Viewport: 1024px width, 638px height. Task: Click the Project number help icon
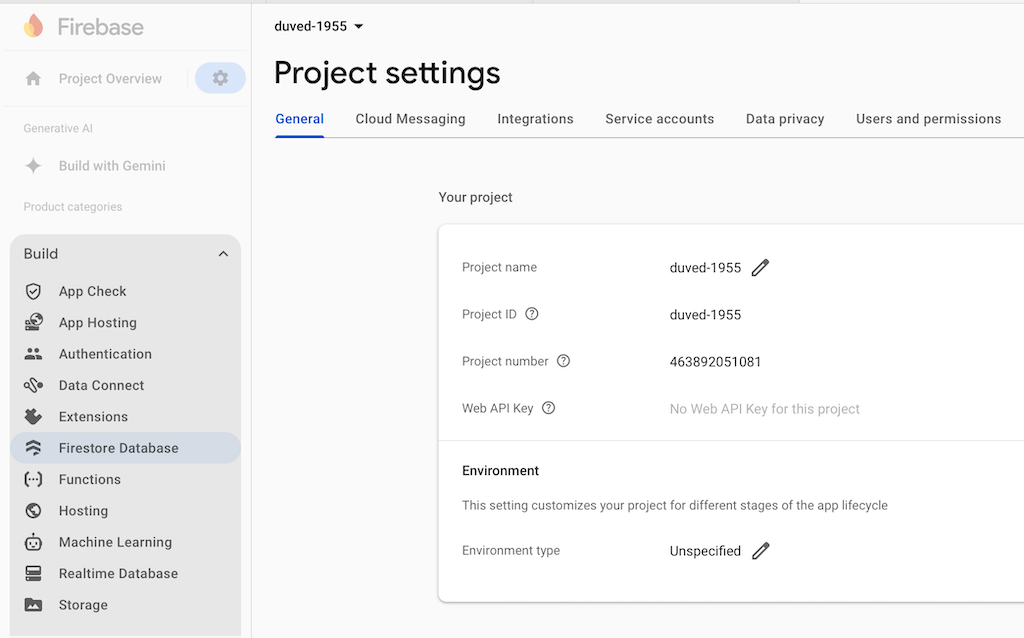[x=563, y=361]
